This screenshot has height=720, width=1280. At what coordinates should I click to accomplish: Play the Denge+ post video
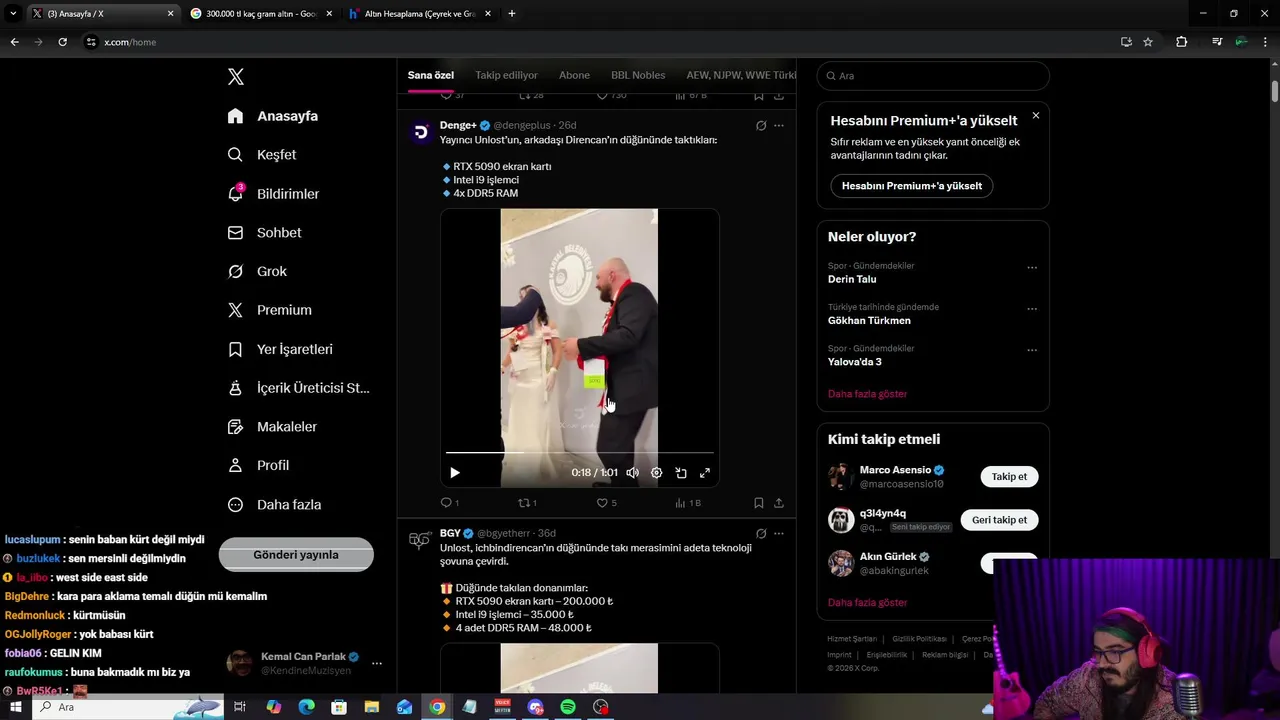(x=455, y=473)
